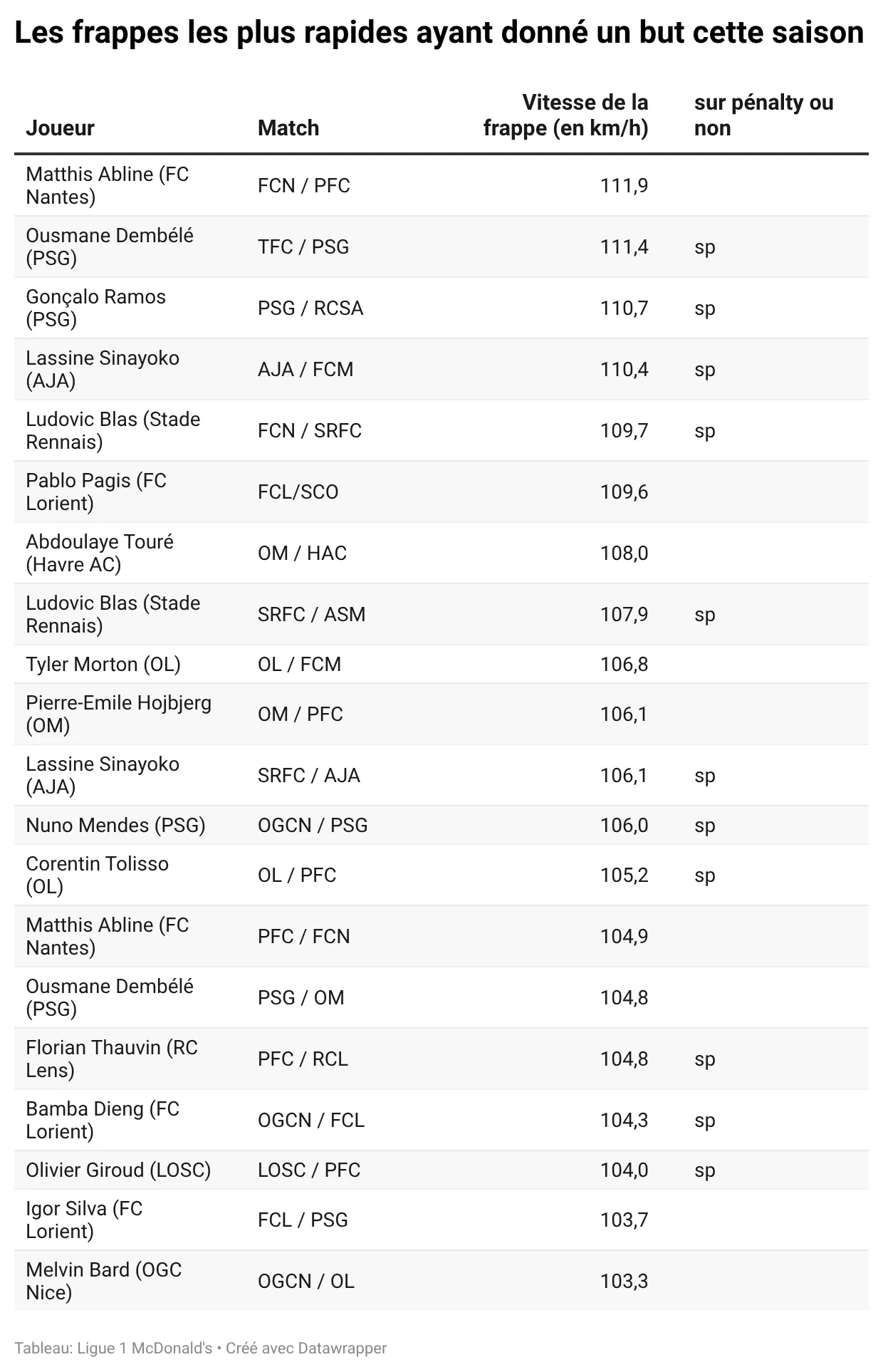Click the Pablo Pagis (FC Lorient) cell

click(x=96, y=492)
